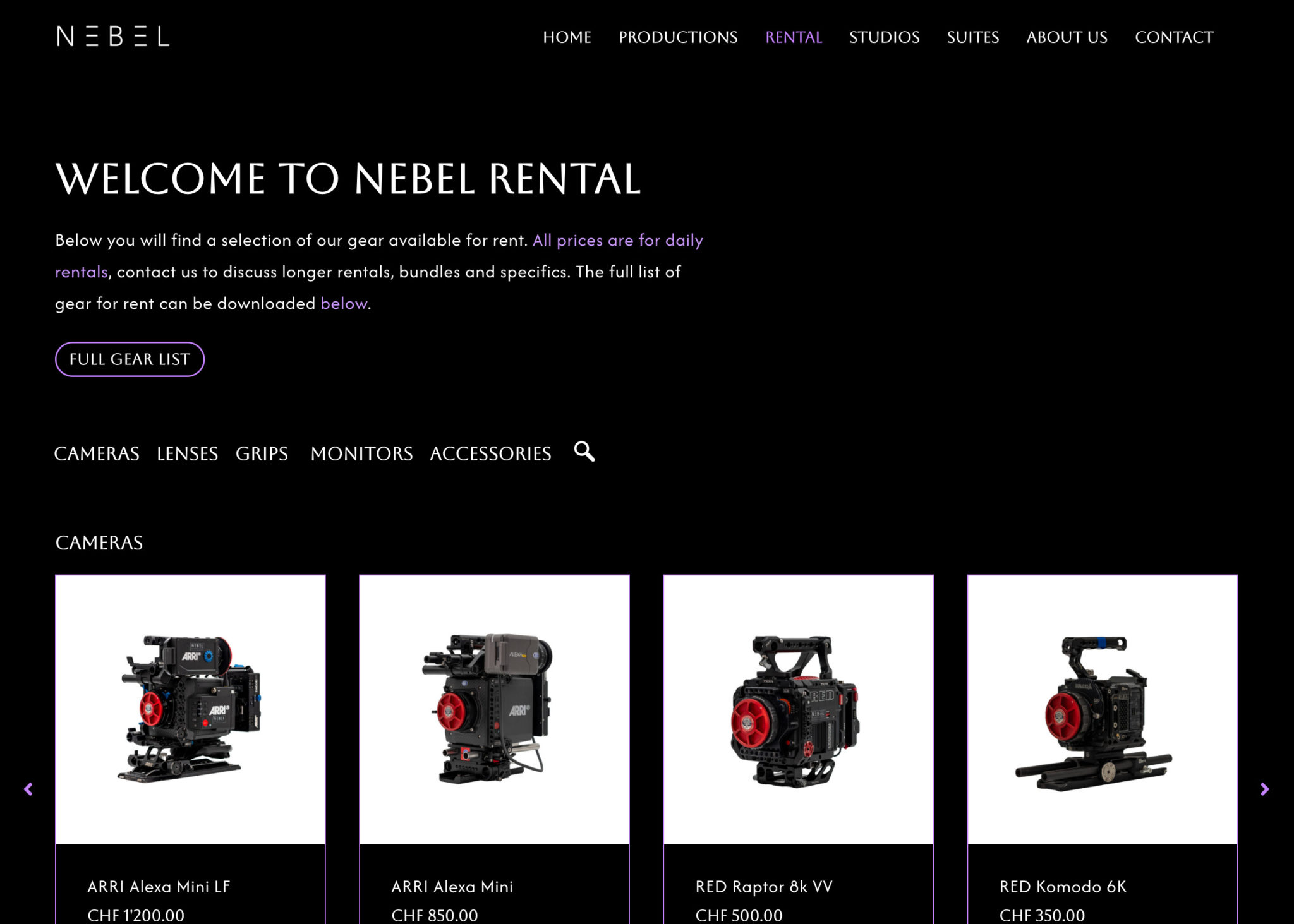Click the FULL GEAR LIST button
The image size is (1294, 924).
click(x=130, y=359)
